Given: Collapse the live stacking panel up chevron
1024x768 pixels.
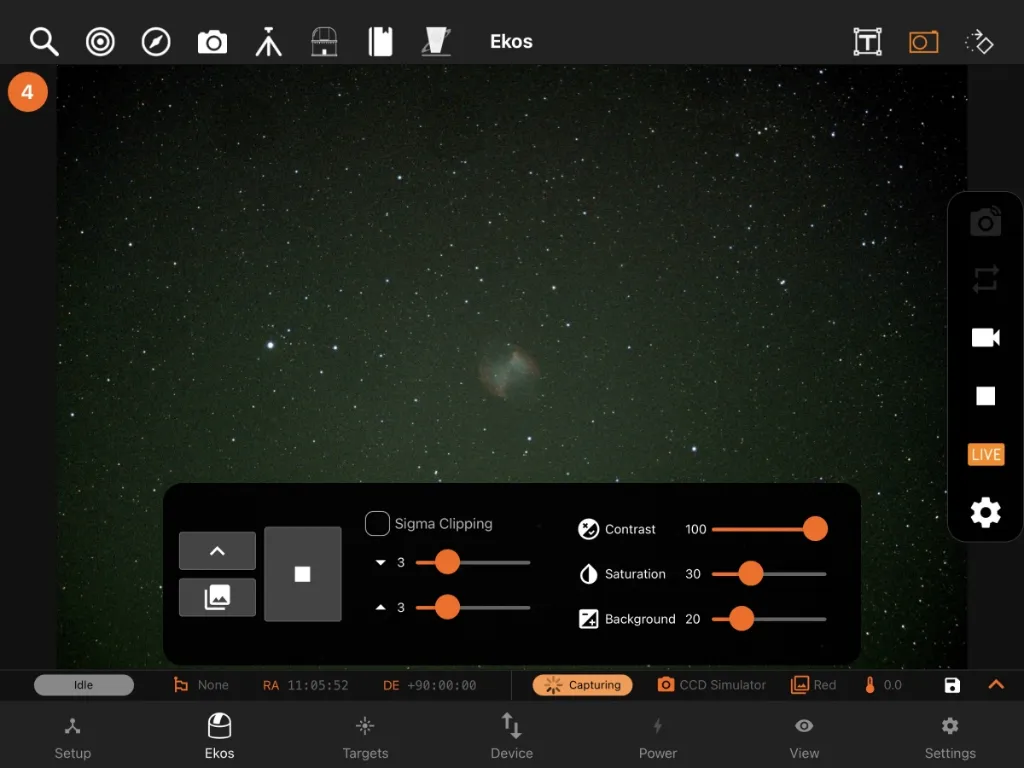Looking at the screenshot, I should tap(217, 551).
